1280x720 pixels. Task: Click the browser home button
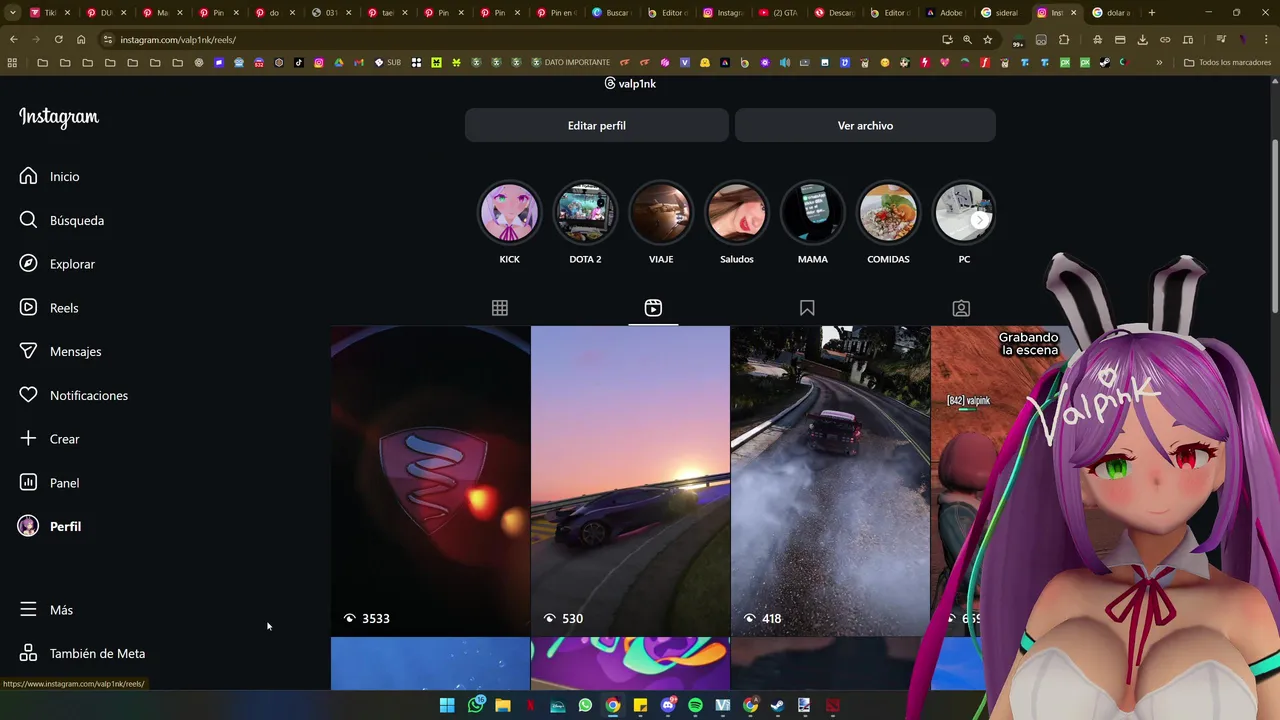coord(81,40)
